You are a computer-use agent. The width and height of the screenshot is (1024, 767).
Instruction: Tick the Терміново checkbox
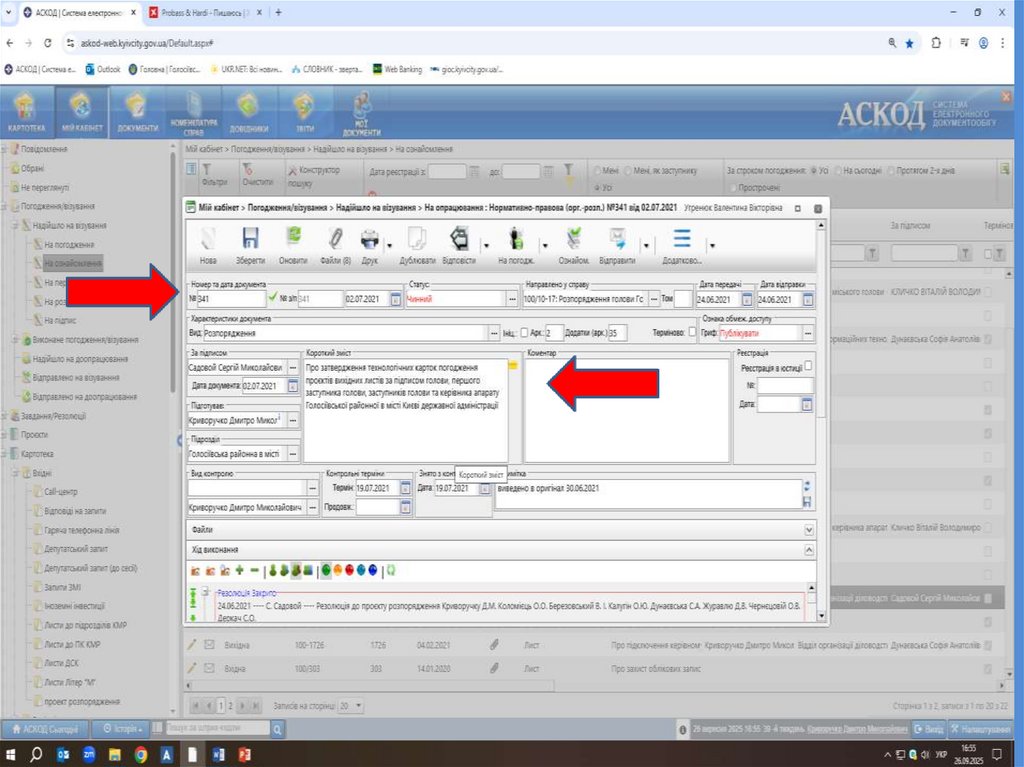(x=692, y=332)
